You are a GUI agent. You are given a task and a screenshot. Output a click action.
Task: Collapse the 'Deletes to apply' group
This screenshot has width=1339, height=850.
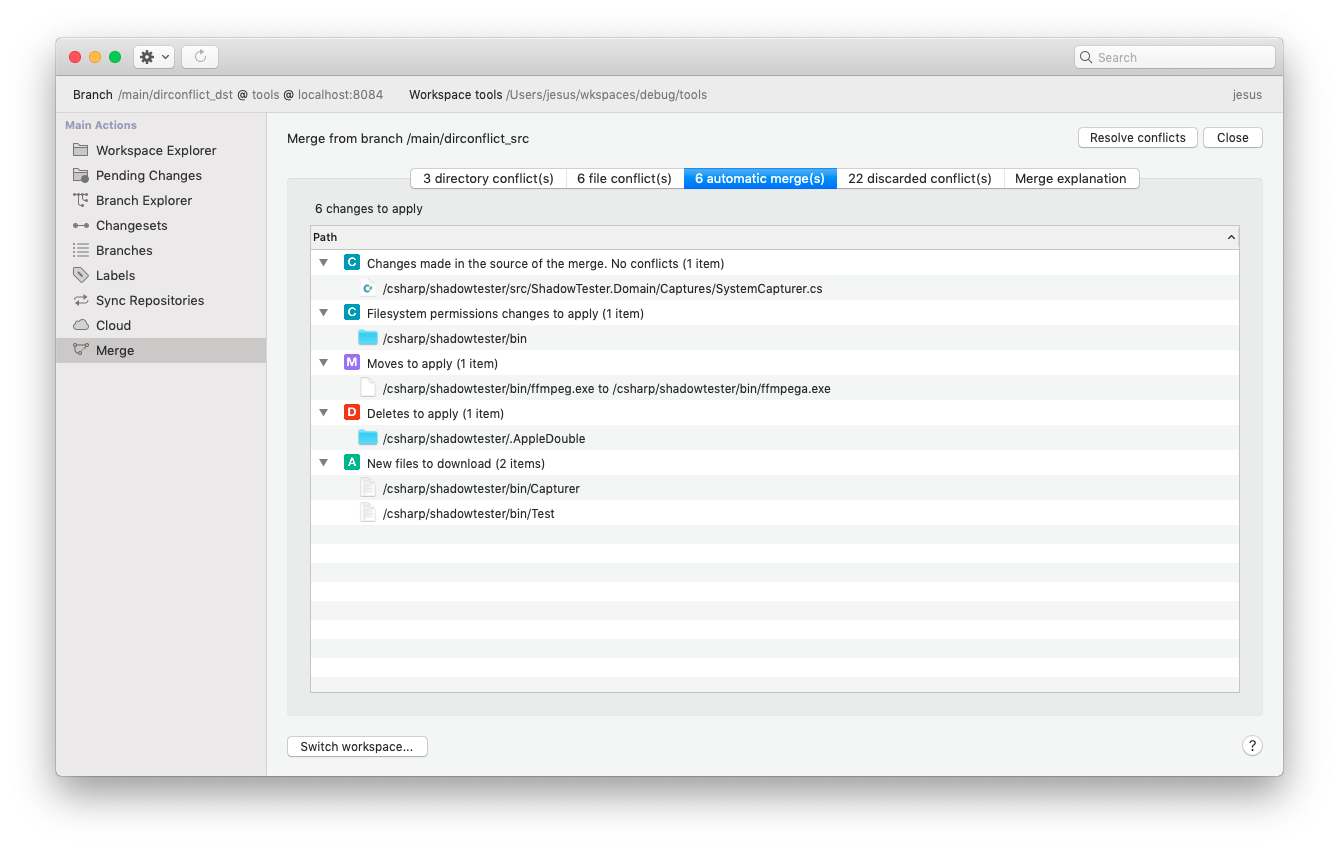323,412
